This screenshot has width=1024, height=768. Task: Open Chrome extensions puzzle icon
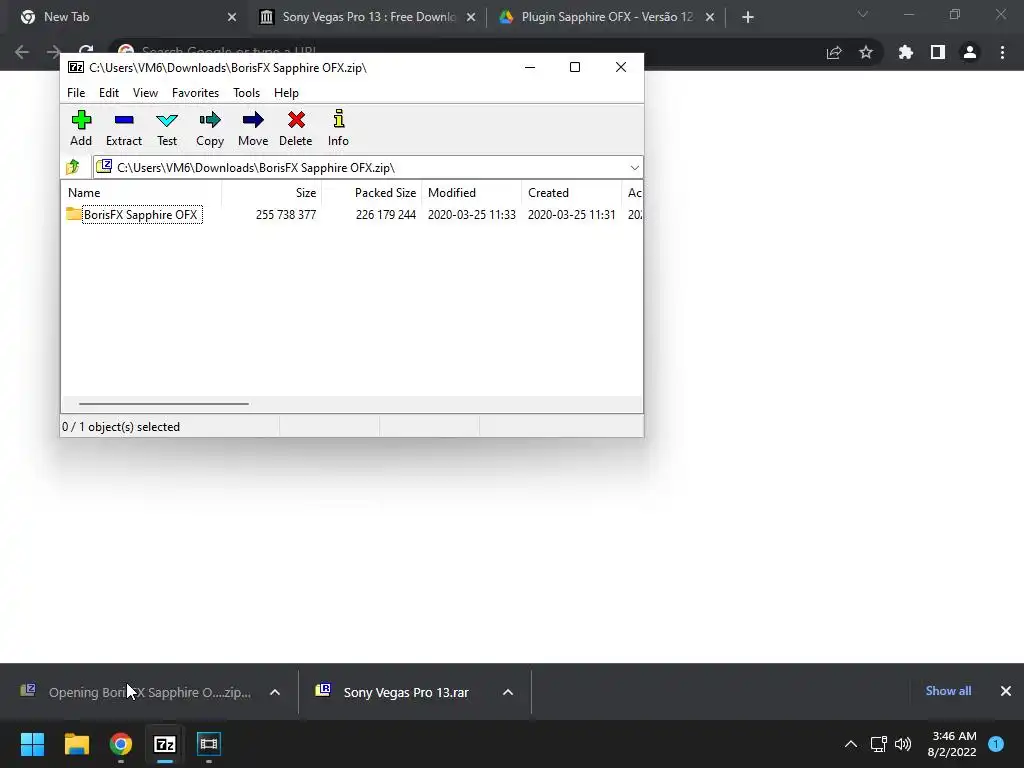click(906, 52)
